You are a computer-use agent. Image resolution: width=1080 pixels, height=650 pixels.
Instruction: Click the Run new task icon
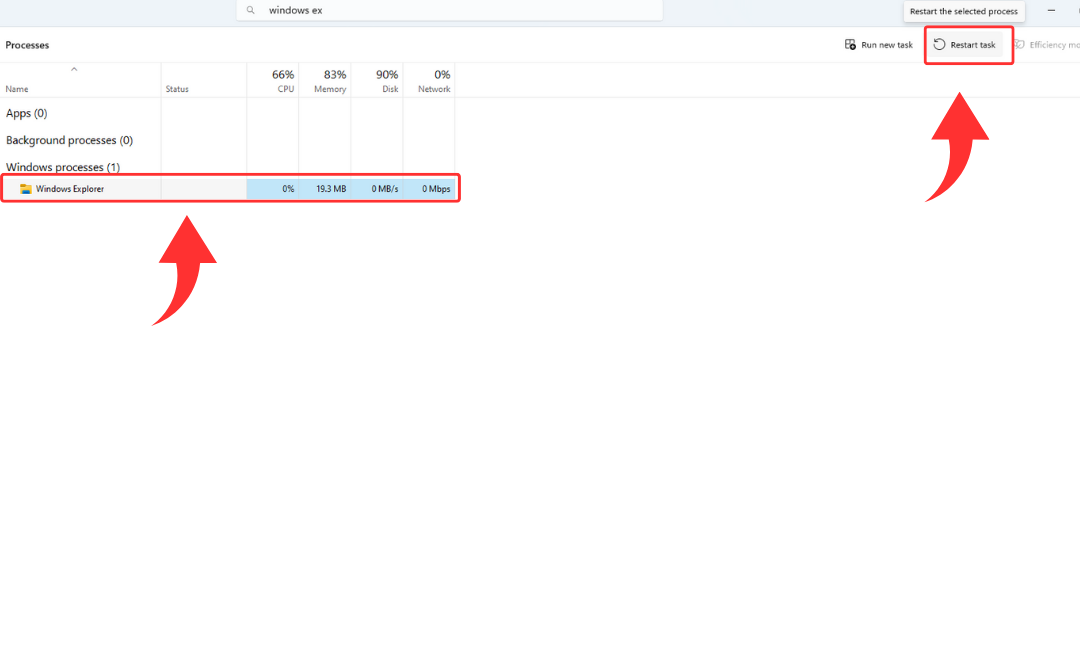(x=850, y=45)
